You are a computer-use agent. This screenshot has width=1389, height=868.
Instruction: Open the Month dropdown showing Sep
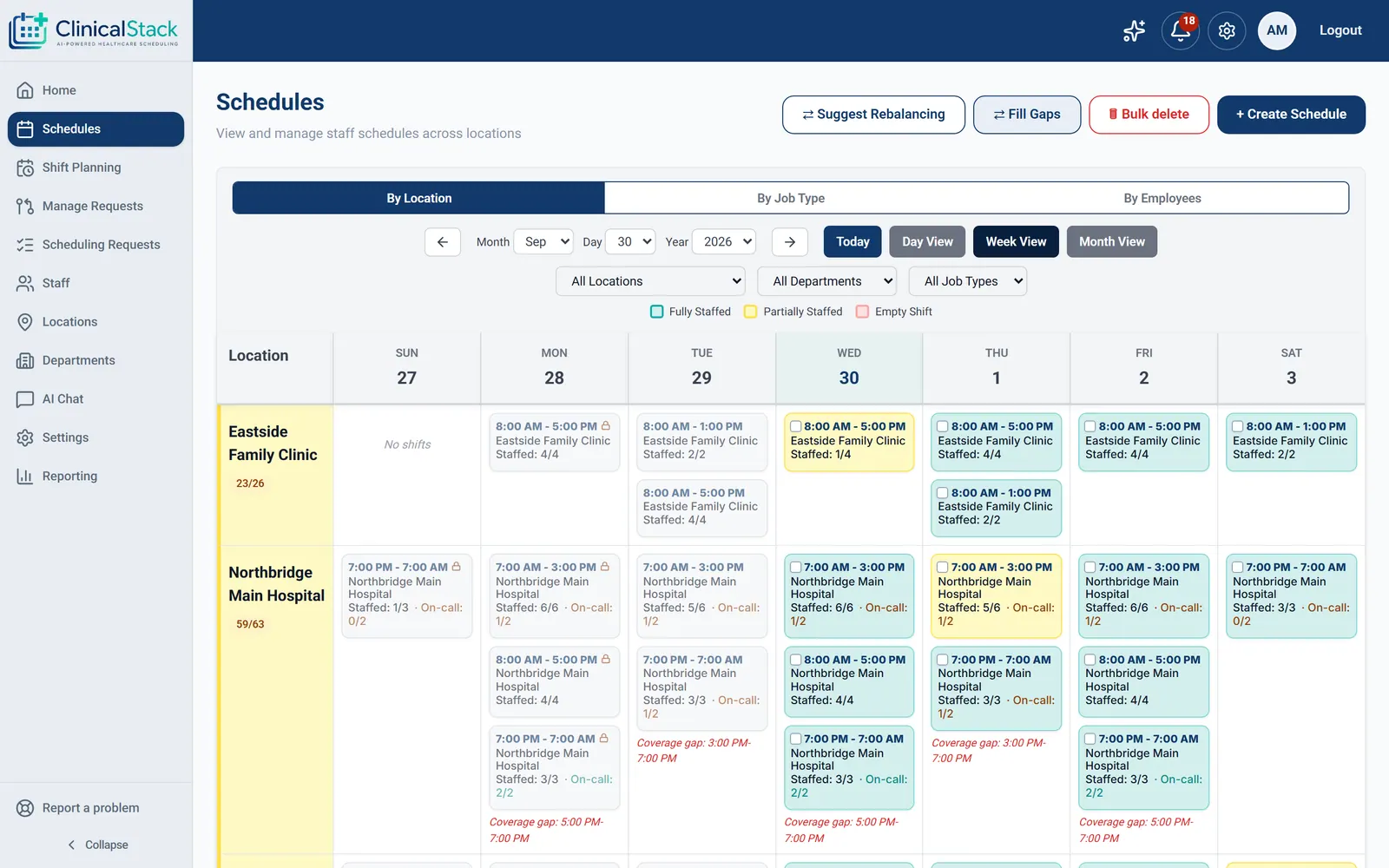(543, 241)
